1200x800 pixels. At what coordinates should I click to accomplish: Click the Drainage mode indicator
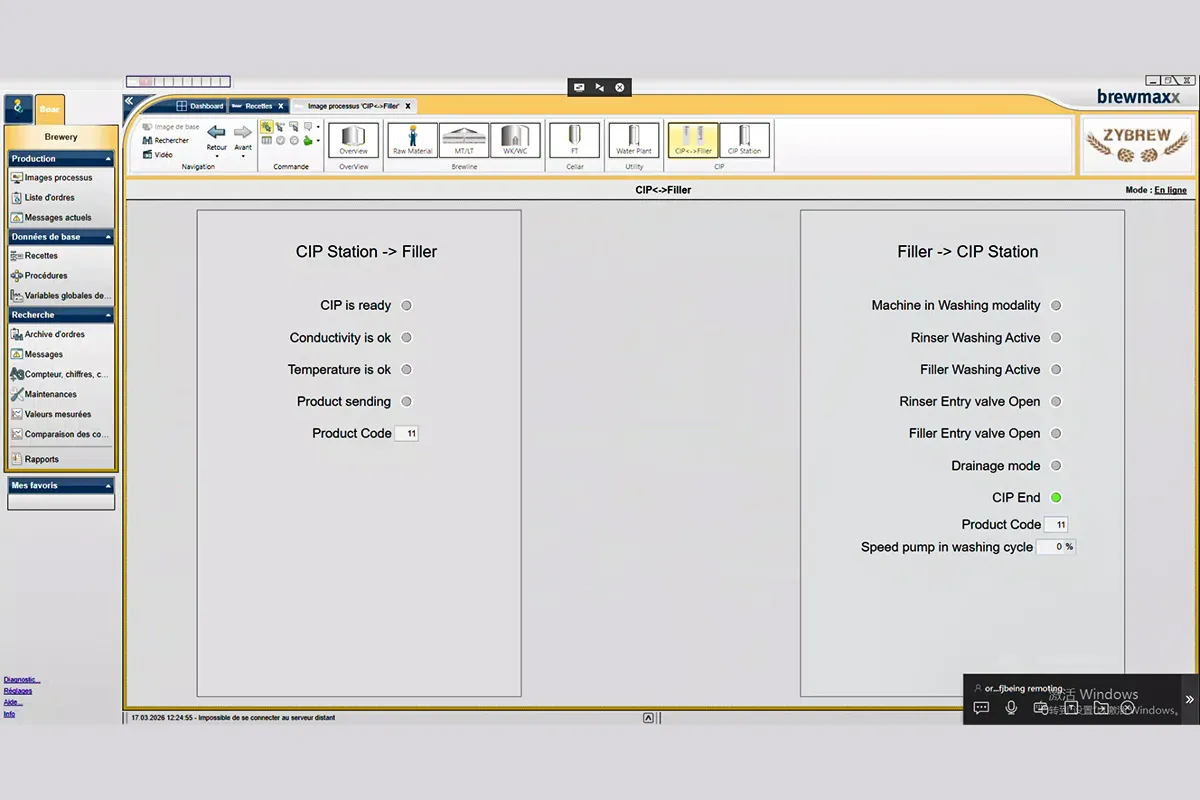(1056, 466)
